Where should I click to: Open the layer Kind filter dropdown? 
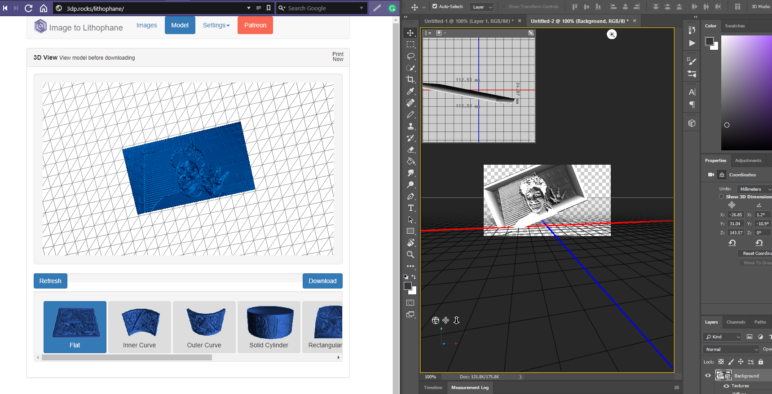tap(723, 337)
